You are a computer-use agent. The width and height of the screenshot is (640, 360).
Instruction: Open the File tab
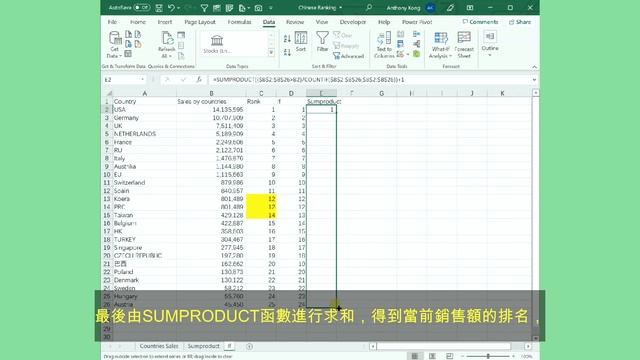[x=112, y=22]
